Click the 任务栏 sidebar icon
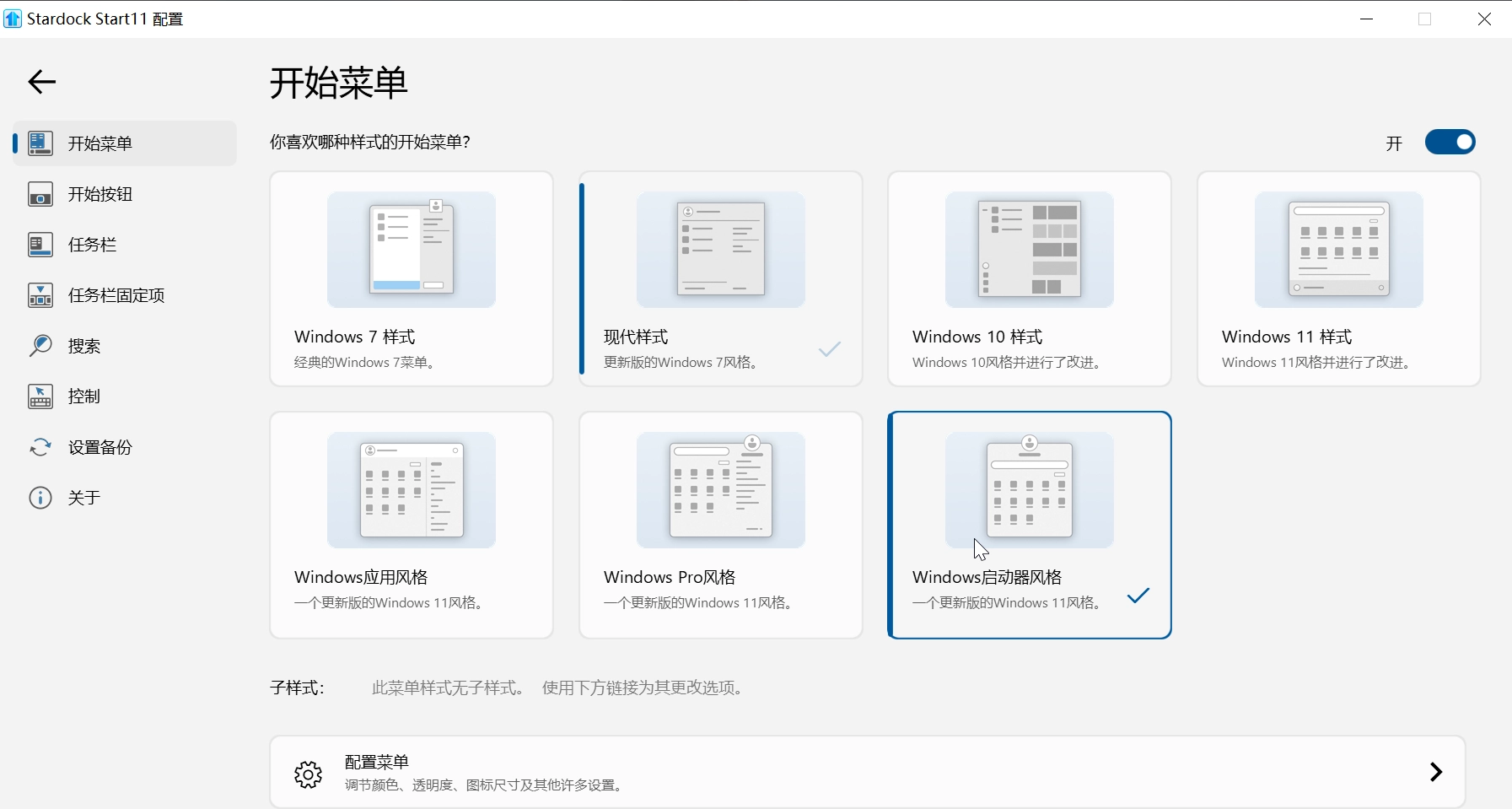This screenshot has height=809, width=1512. tap(40, 245)
